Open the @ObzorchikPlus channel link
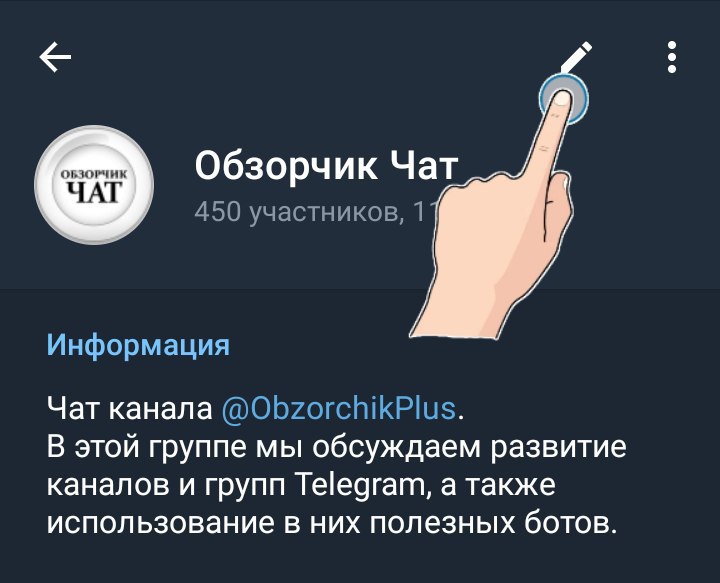 coord(339,409)
